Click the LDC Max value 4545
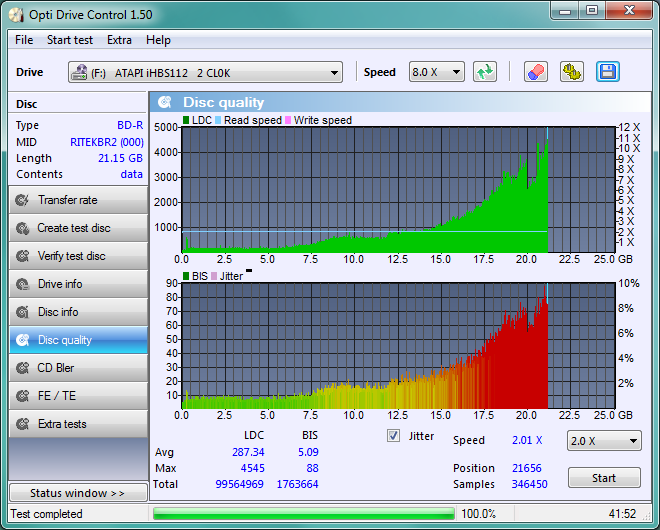 click(253, 468)
